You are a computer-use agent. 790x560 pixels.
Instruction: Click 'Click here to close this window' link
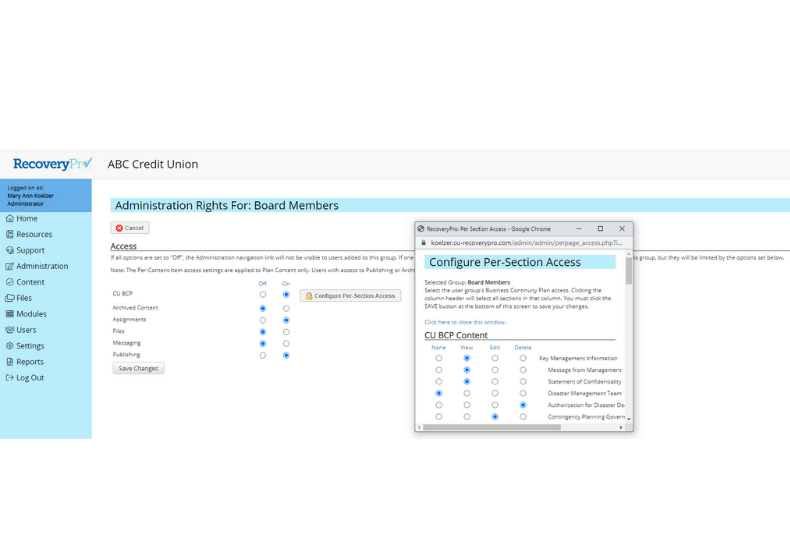pos(465,322)
